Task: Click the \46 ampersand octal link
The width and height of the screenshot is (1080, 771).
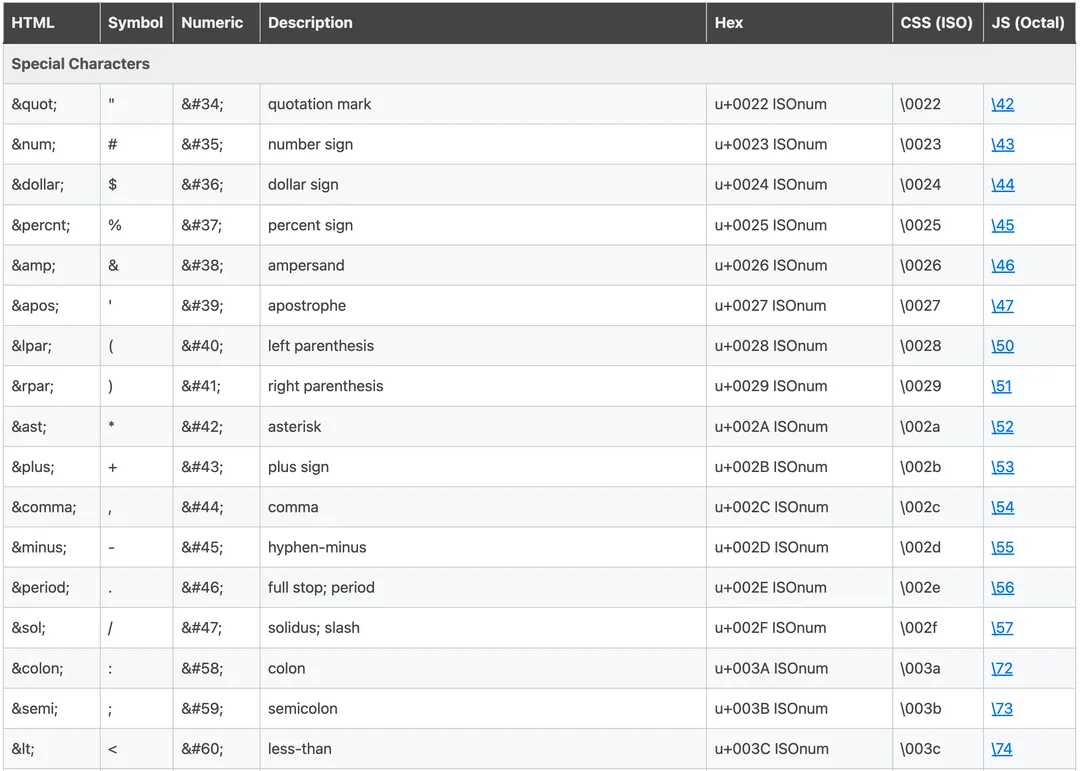Action: pyautogui.click(x=1002, y=265)
